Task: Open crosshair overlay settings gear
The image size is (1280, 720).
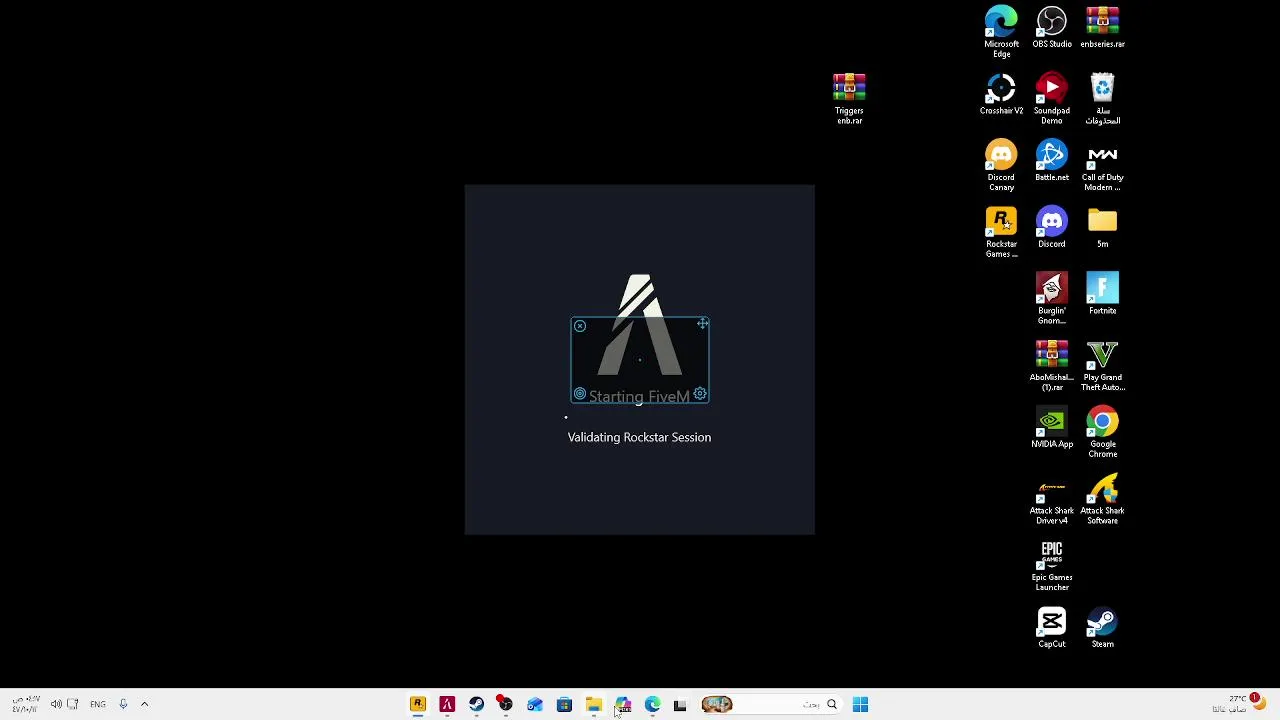Action: point(700,394)
